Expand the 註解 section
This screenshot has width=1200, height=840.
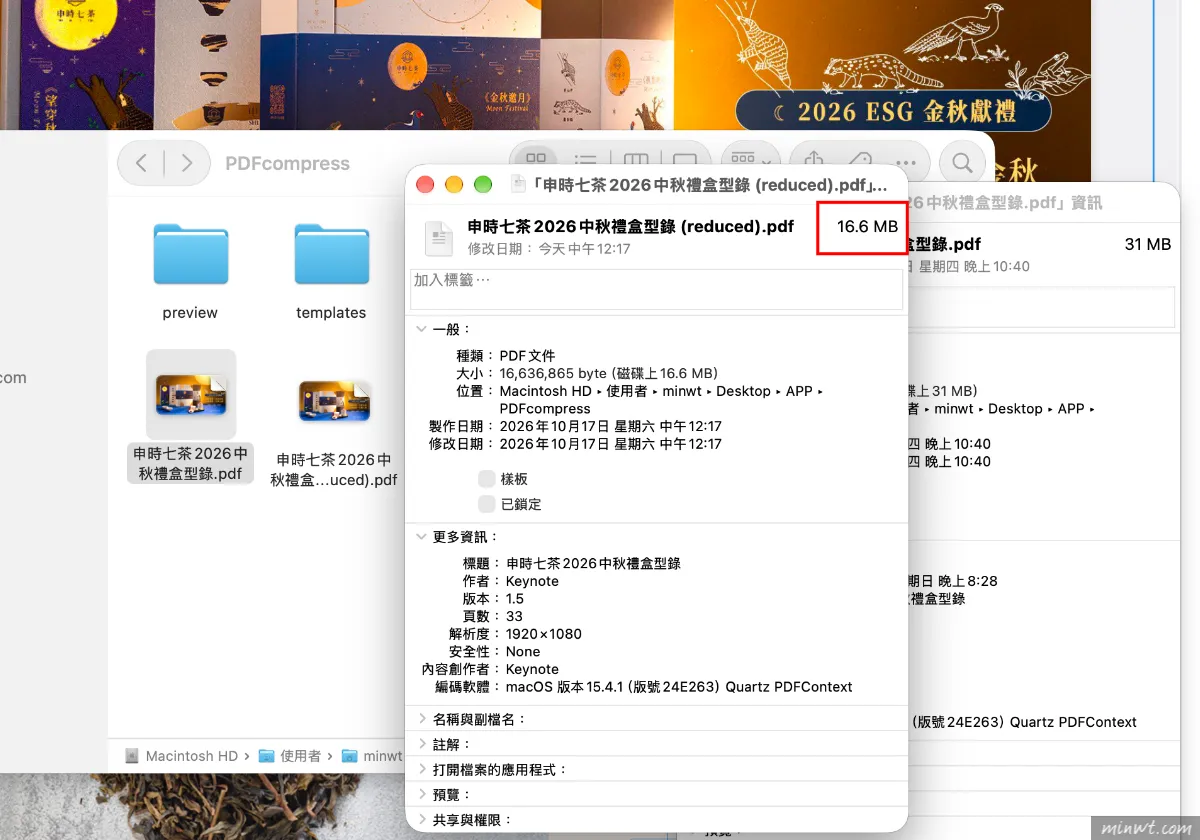coord(422,744)
